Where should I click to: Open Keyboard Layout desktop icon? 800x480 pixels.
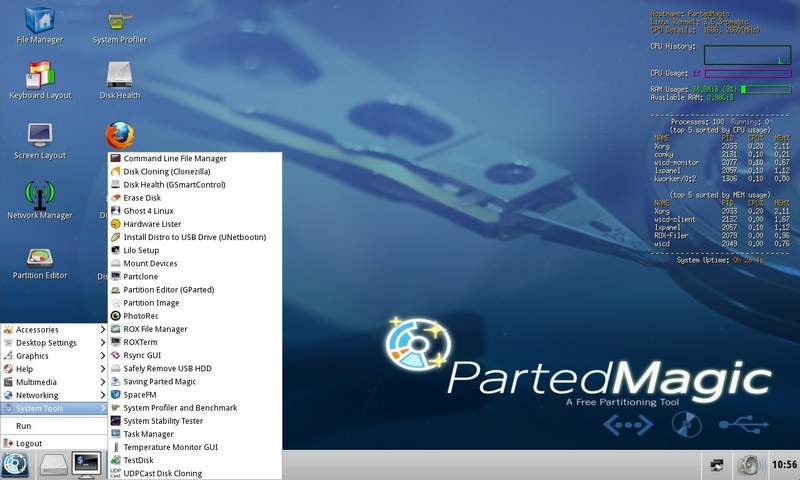40,80
